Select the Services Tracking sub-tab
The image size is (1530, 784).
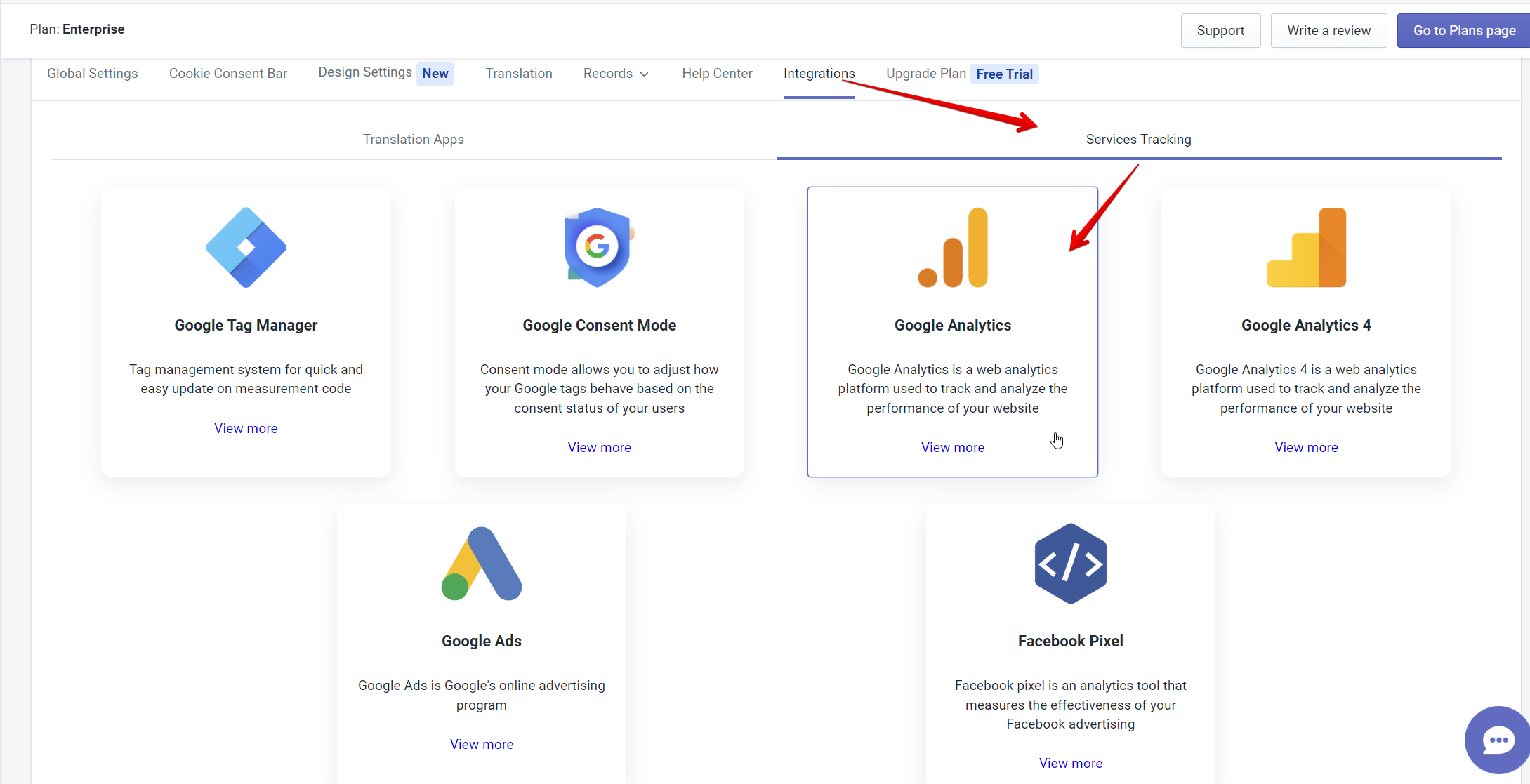tap(1139, 140)
